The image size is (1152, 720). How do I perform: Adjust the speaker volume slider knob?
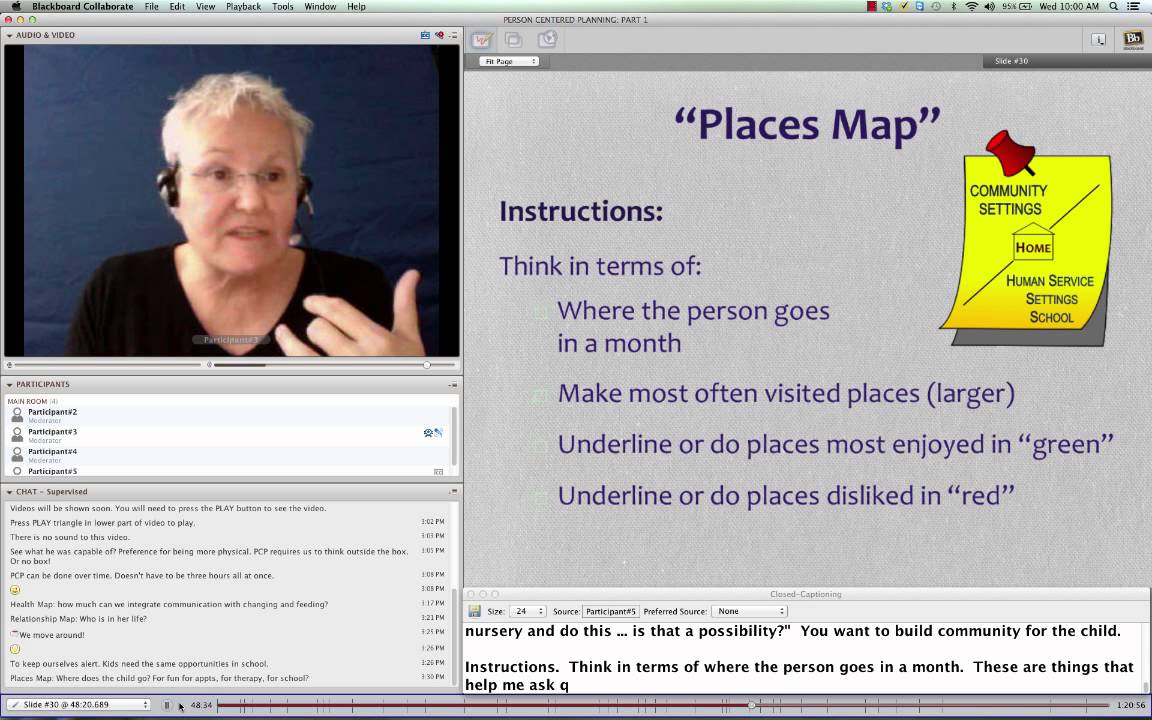tap(427, 364)
